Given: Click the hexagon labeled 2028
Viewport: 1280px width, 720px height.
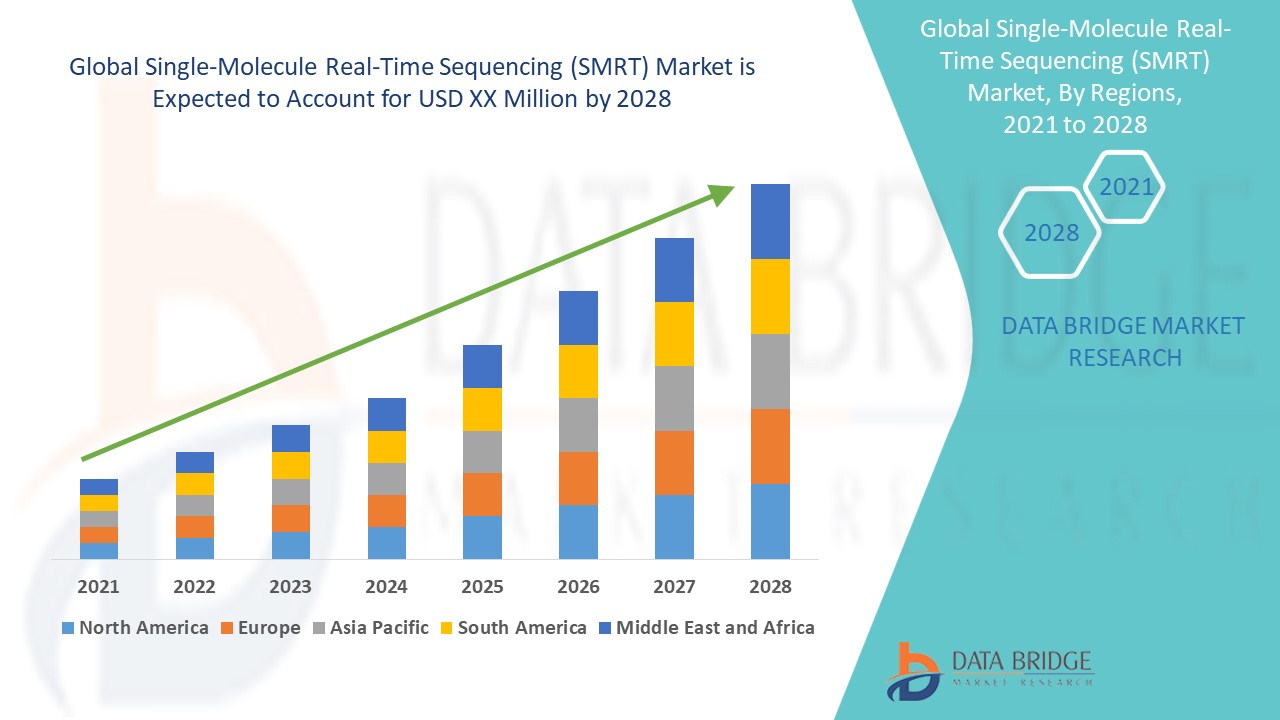Looking at the screenshot, I should coord(1050,233).
